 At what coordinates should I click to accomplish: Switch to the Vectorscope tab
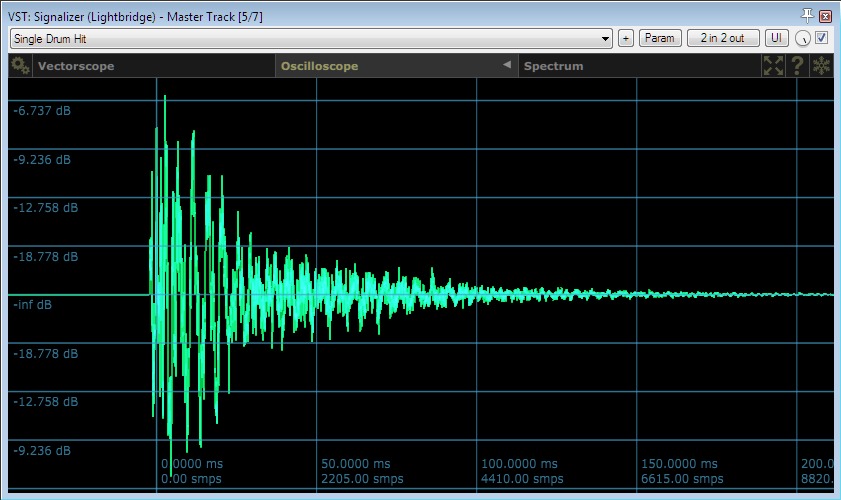[x=76, y=66]
